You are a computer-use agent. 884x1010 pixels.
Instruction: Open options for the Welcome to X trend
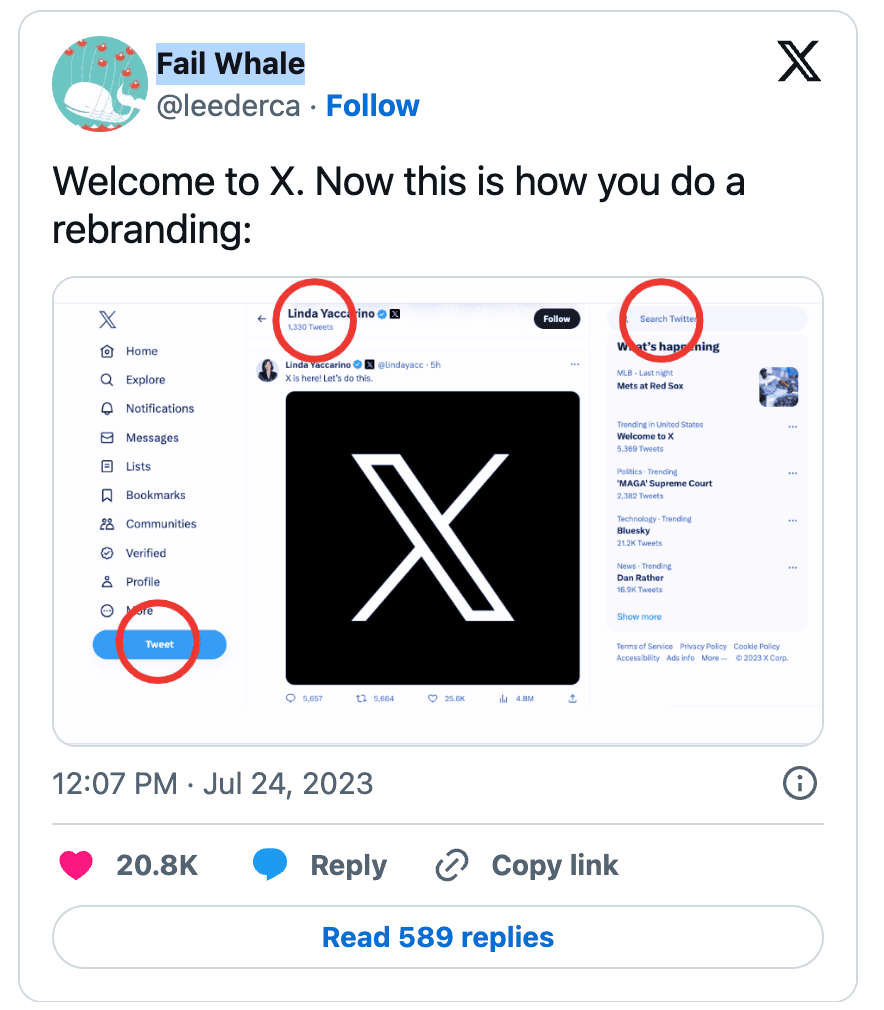point(793,428)
